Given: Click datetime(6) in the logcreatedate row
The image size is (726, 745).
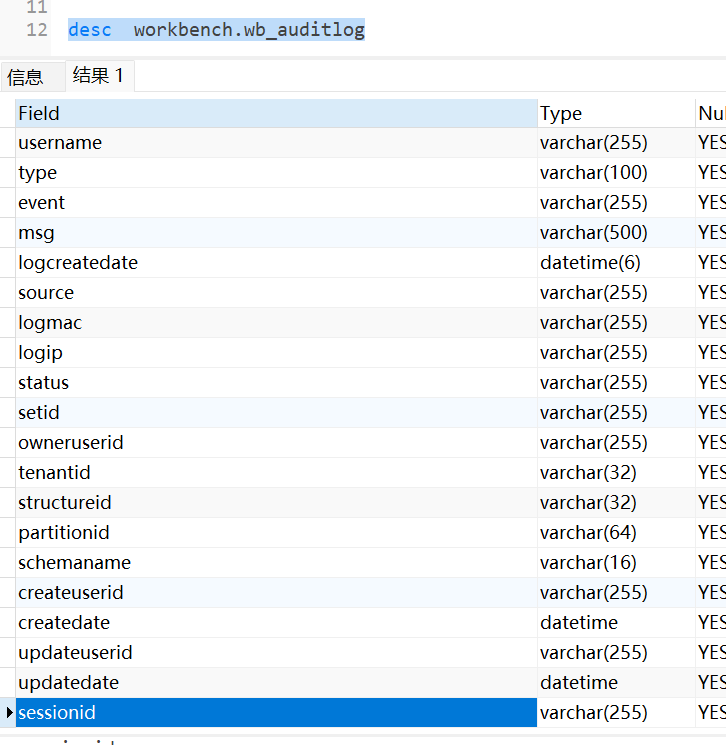Looking at the screenshot, I should click(590, 263).
